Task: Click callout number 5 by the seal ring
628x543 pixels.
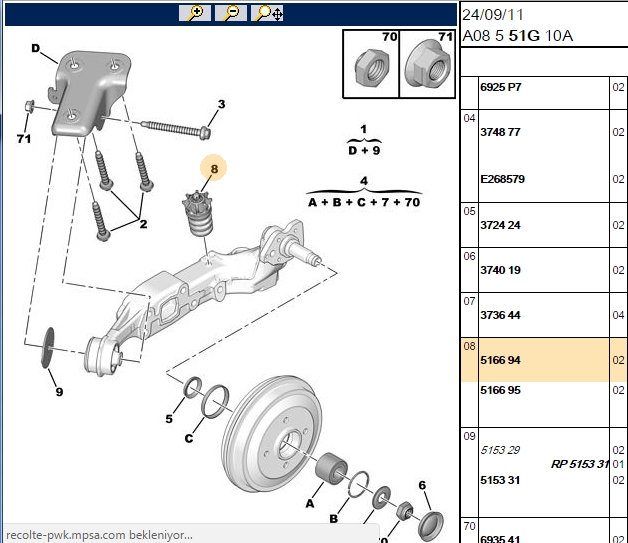Action: (x=169, y=419)
